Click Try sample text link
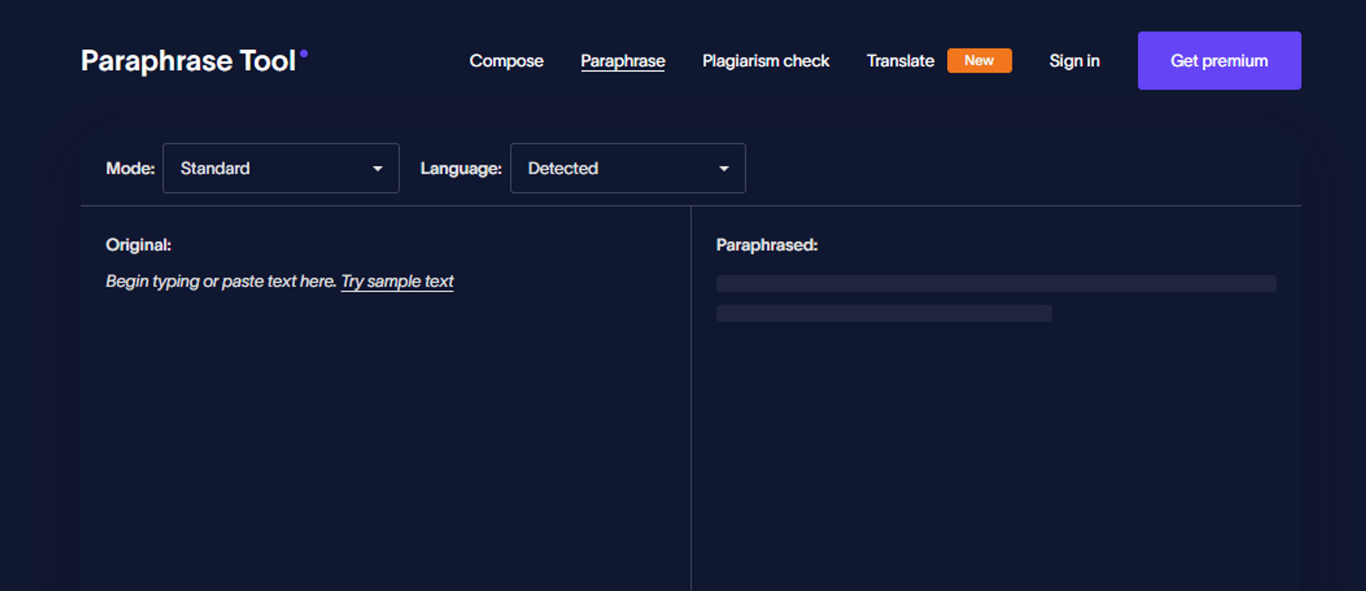The height and width of the screenshot is (591, 1366). click(x=397, y=282)
